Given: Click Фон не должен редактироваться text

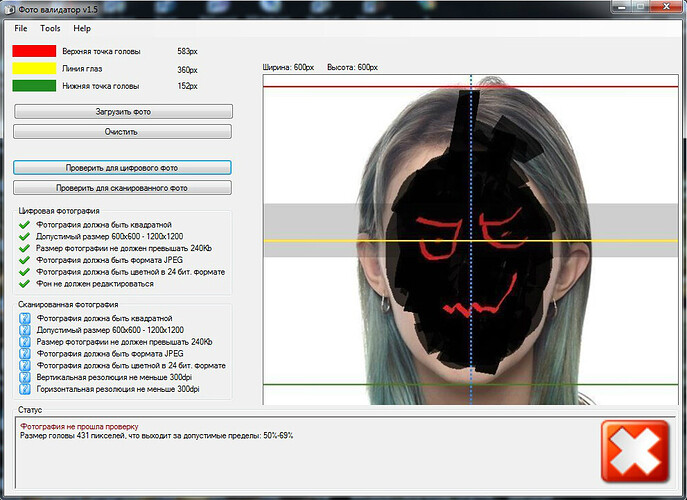Looking at the screenshot, I should click(95, 284).
